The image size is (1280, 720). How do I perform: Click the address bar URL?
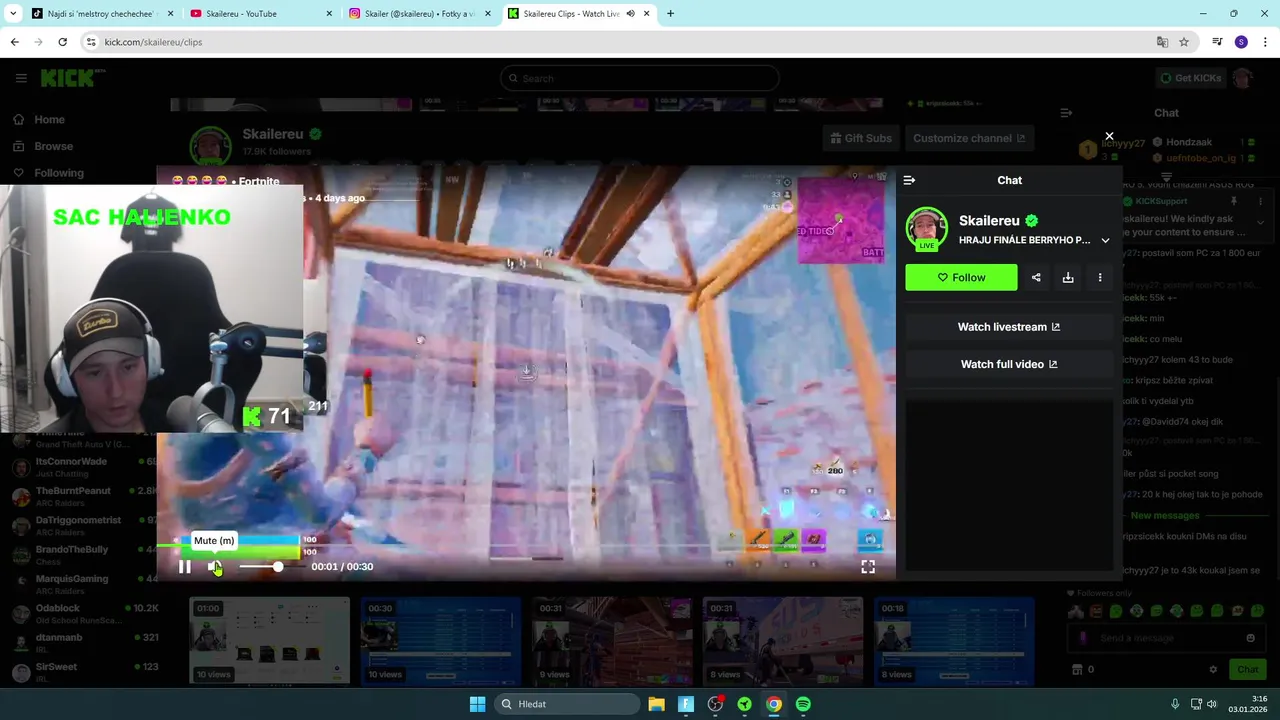[153, 42]
